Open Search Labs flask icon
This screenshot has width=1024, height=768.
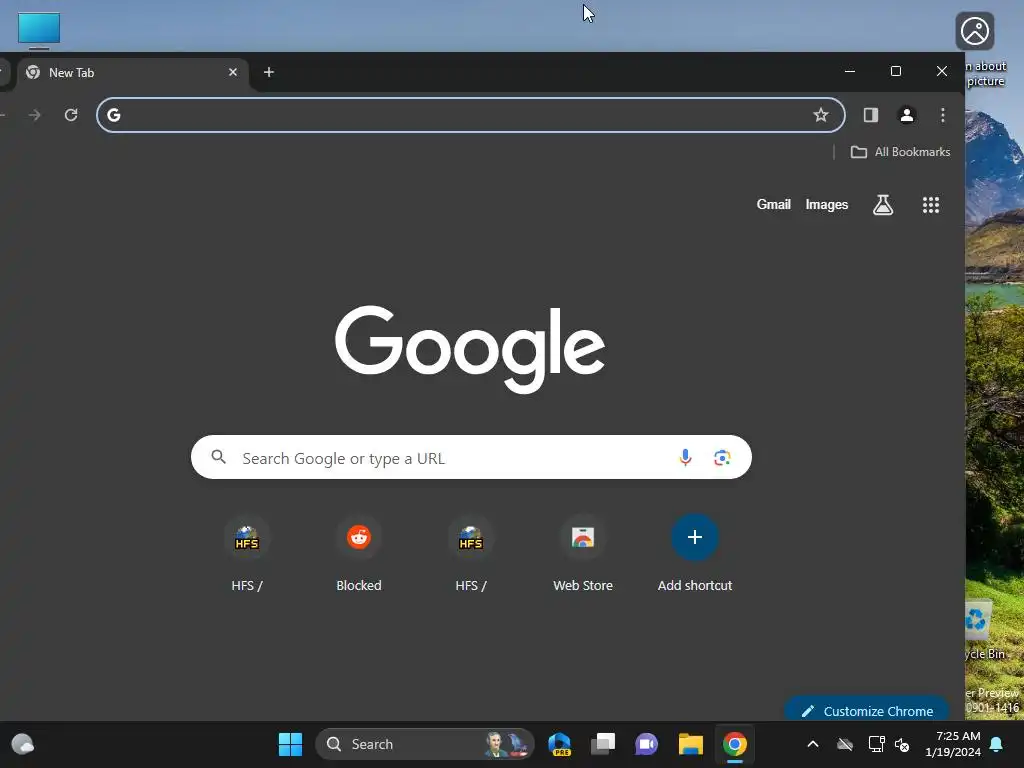click(x=882, y=205)
